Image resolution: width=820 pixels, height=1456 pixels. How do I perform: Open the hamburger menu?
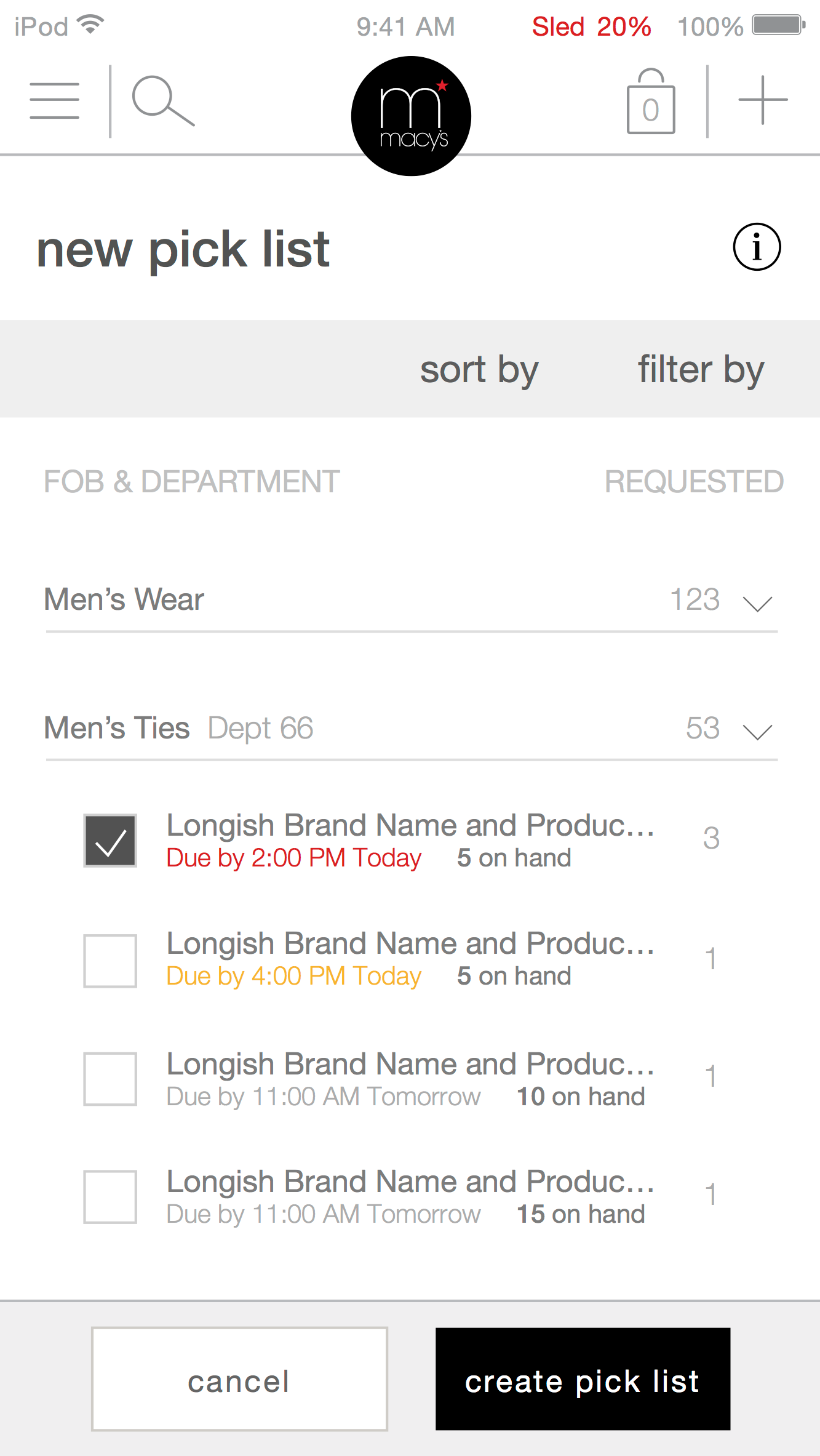point(55,101)
